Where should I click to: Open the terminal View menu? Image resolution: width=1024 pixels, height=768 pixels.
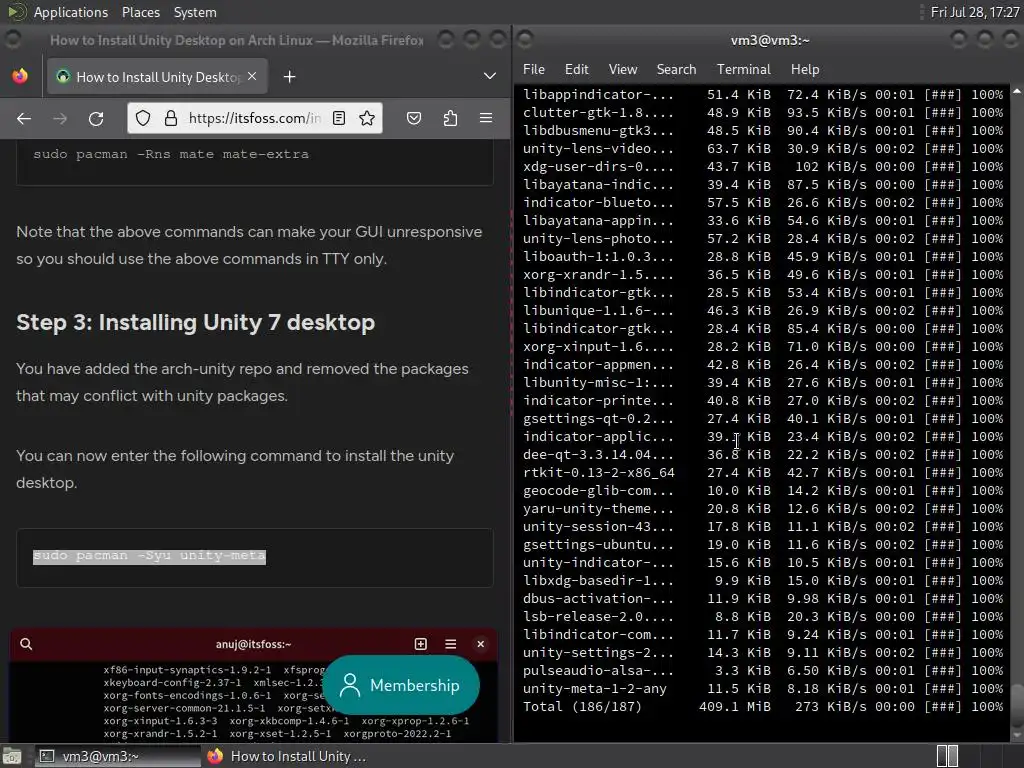coord(623,69)
